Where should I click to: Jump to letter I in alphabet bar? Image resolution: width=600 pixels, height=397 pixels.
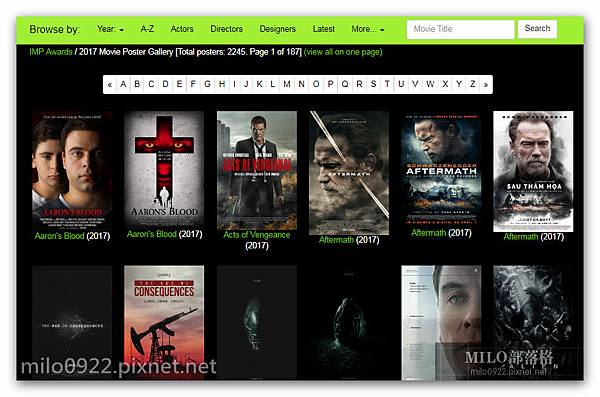click(234, 84)
